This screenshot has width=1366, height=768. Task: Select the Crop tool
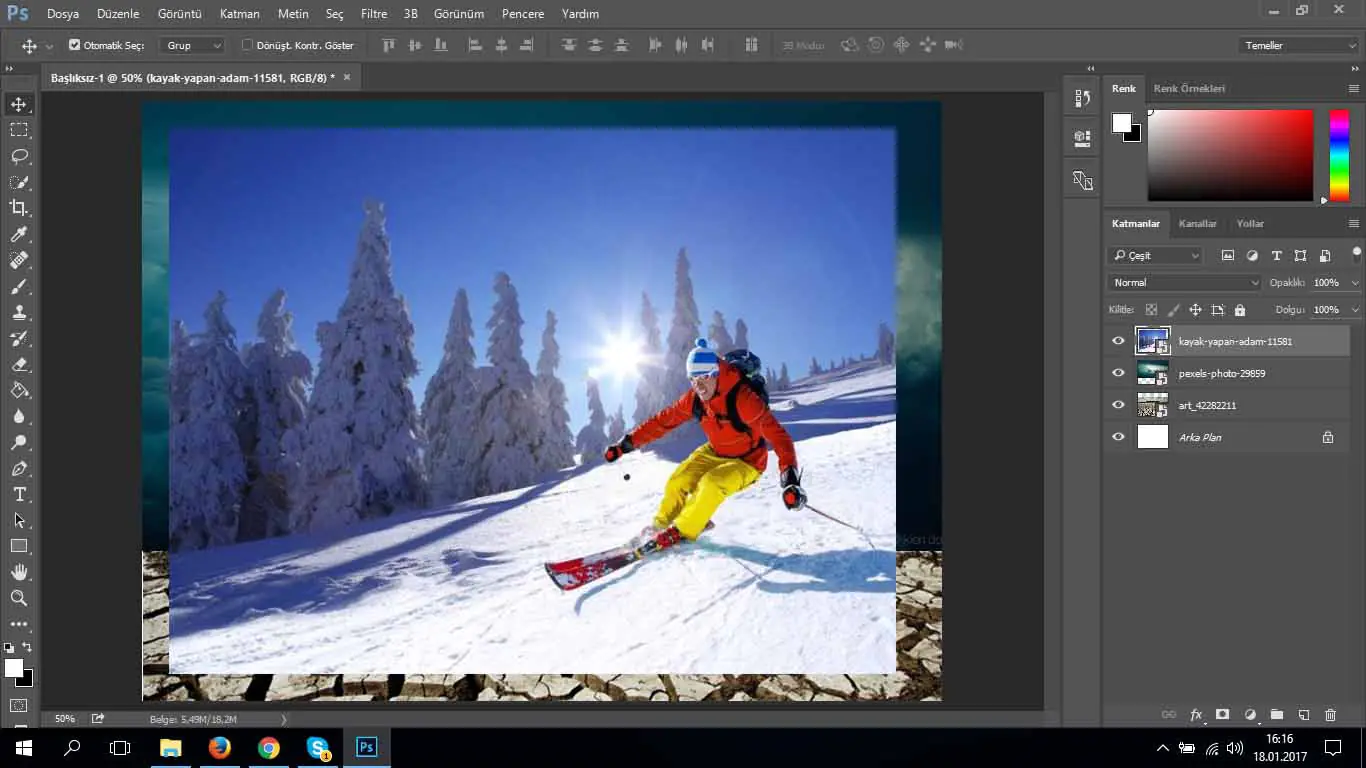click(19, 208)
